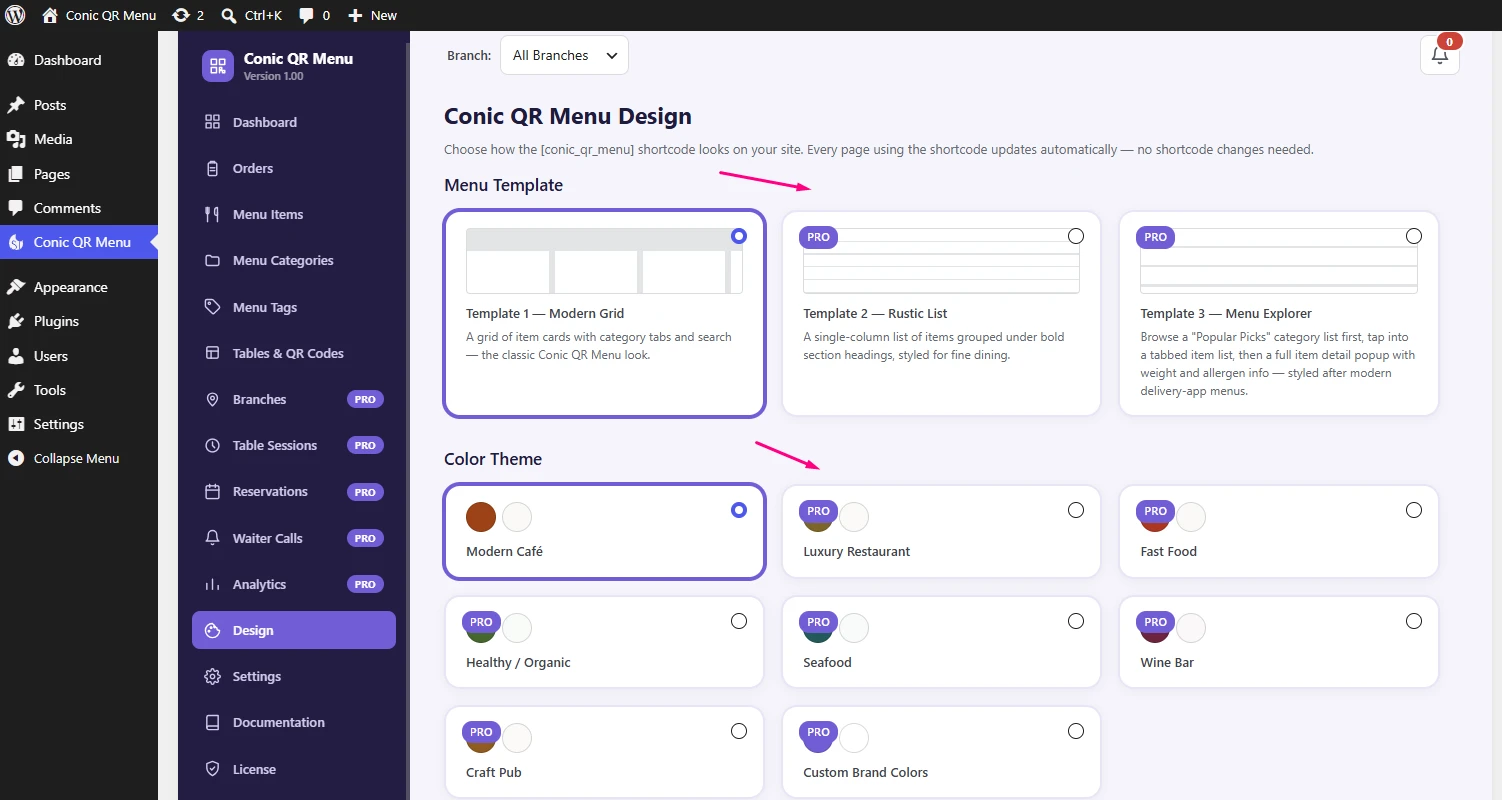Open the updates icon showing 2
This screenshot has height=800, width=1502.
pyautogui.click(x=180, y=15)
